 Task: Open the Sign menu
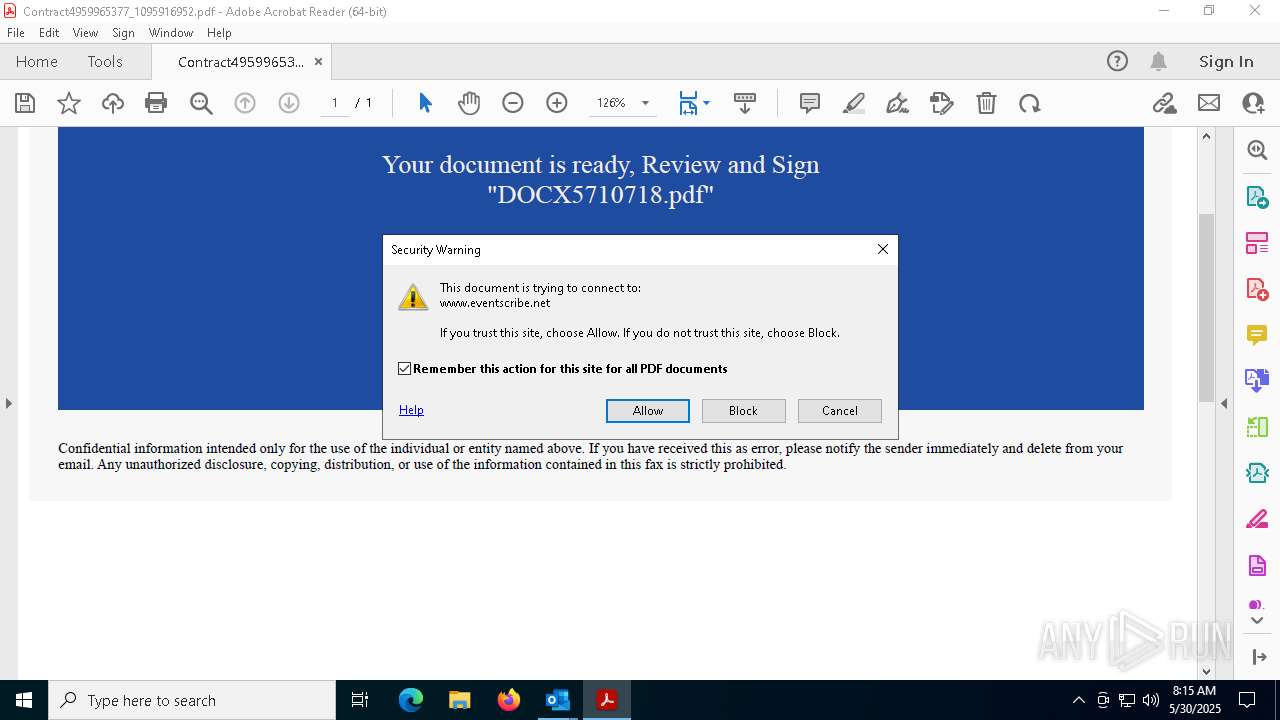point(124,33)
